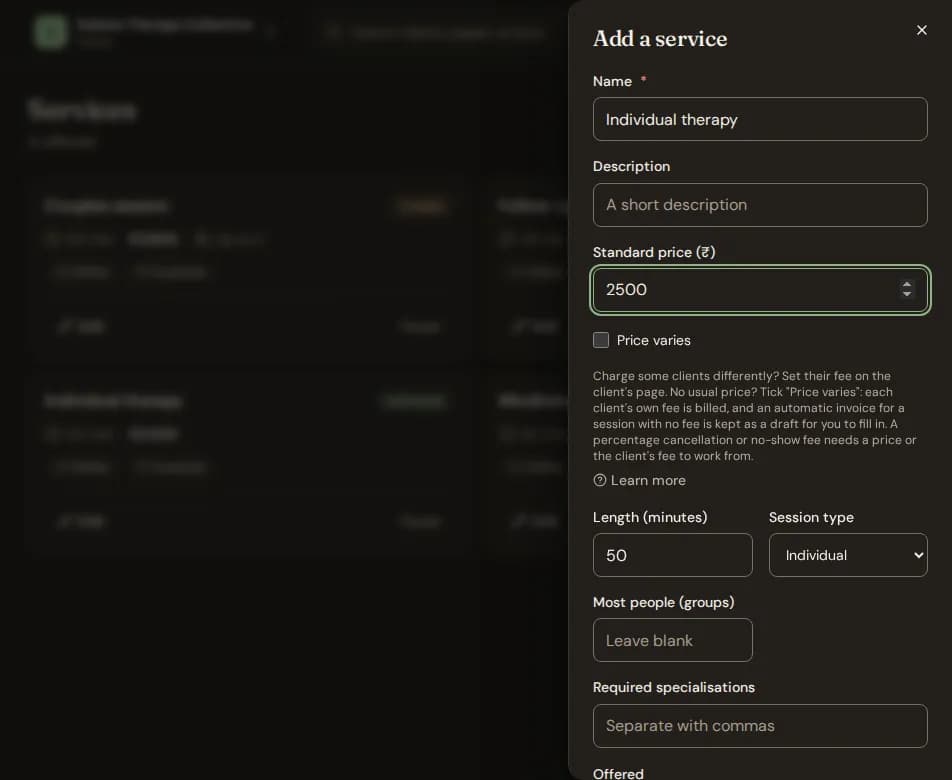
Task: Edit the Length (minutes) field
Action: (672, 555)
